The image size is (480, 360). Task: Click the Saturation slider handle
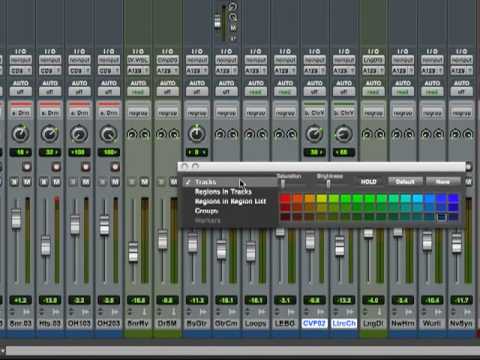click(283, 184)
